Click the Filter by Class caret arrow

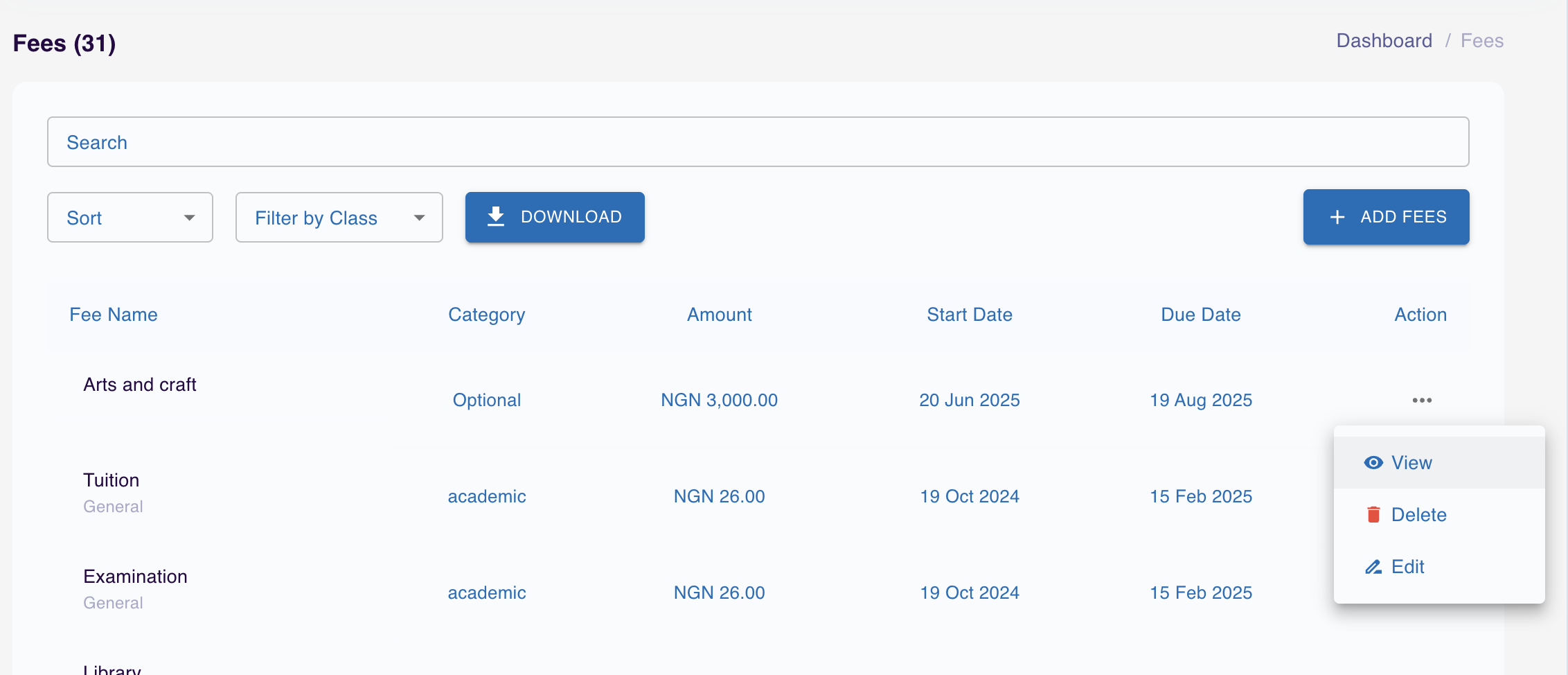(x=419, y=218)
